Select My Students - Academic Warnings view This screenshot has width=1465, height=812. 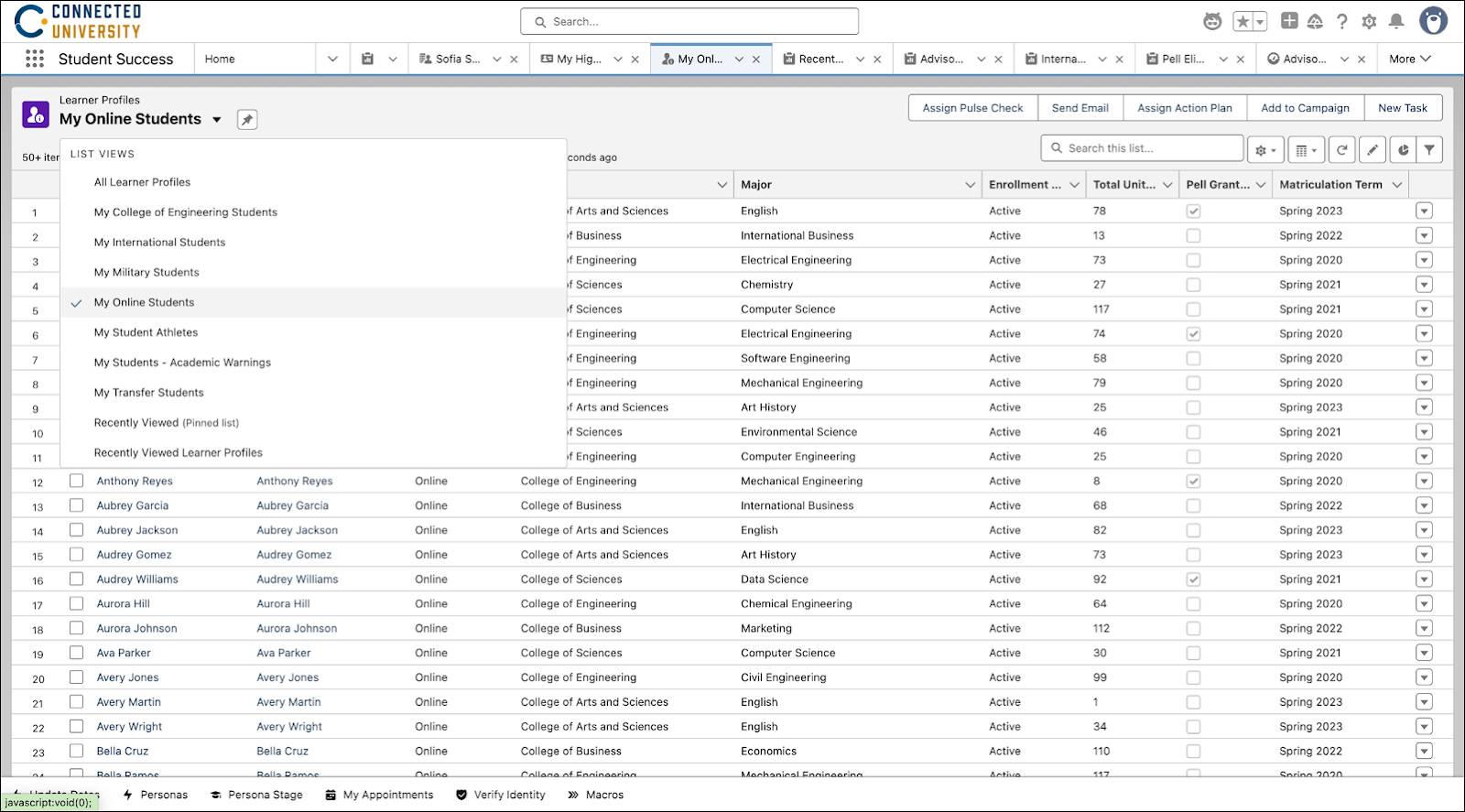[x=313, y=363]
